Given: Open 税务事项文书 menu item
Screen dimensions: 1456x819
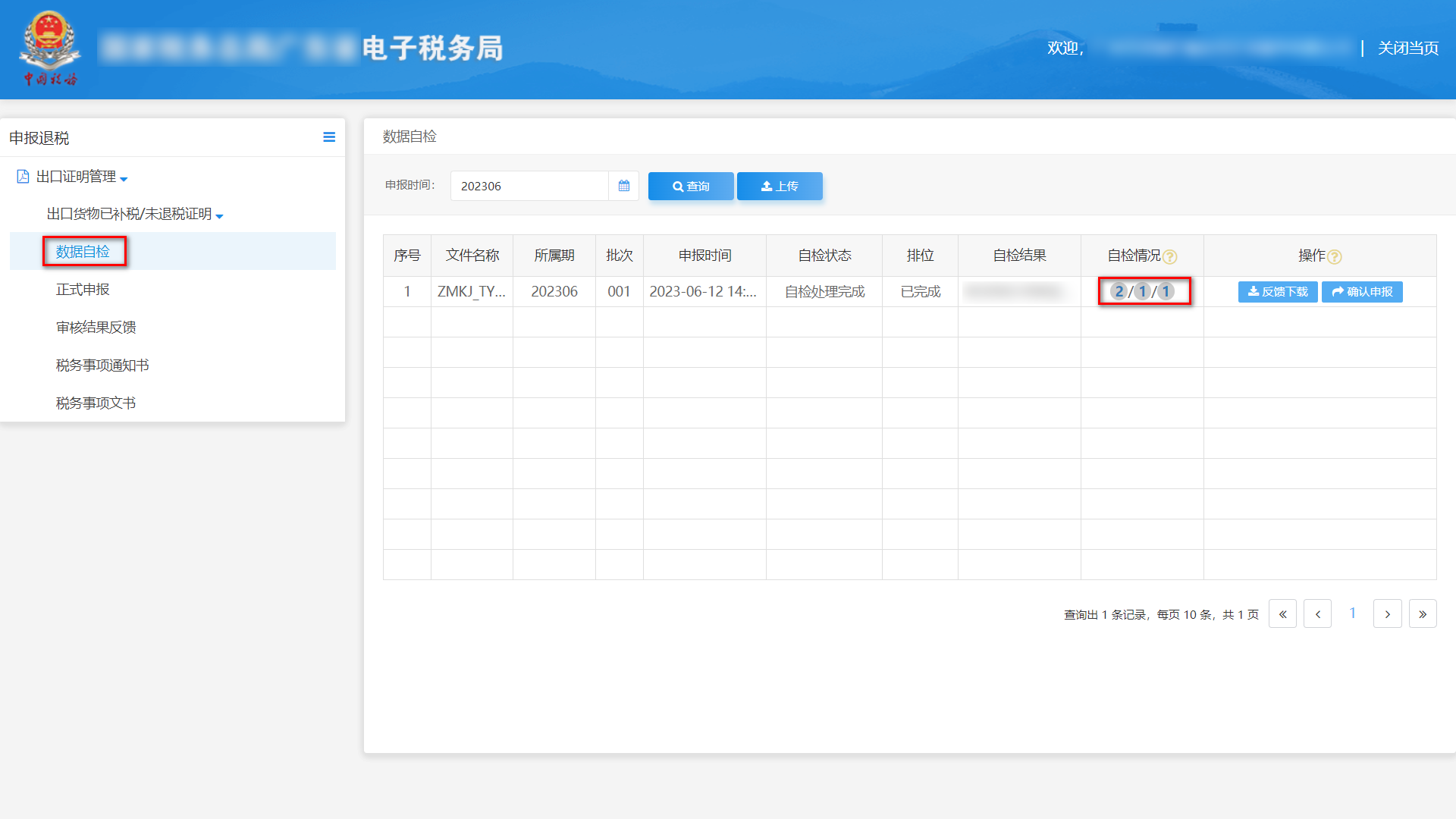Looking at the screenshot, I should tap(96, 403).
